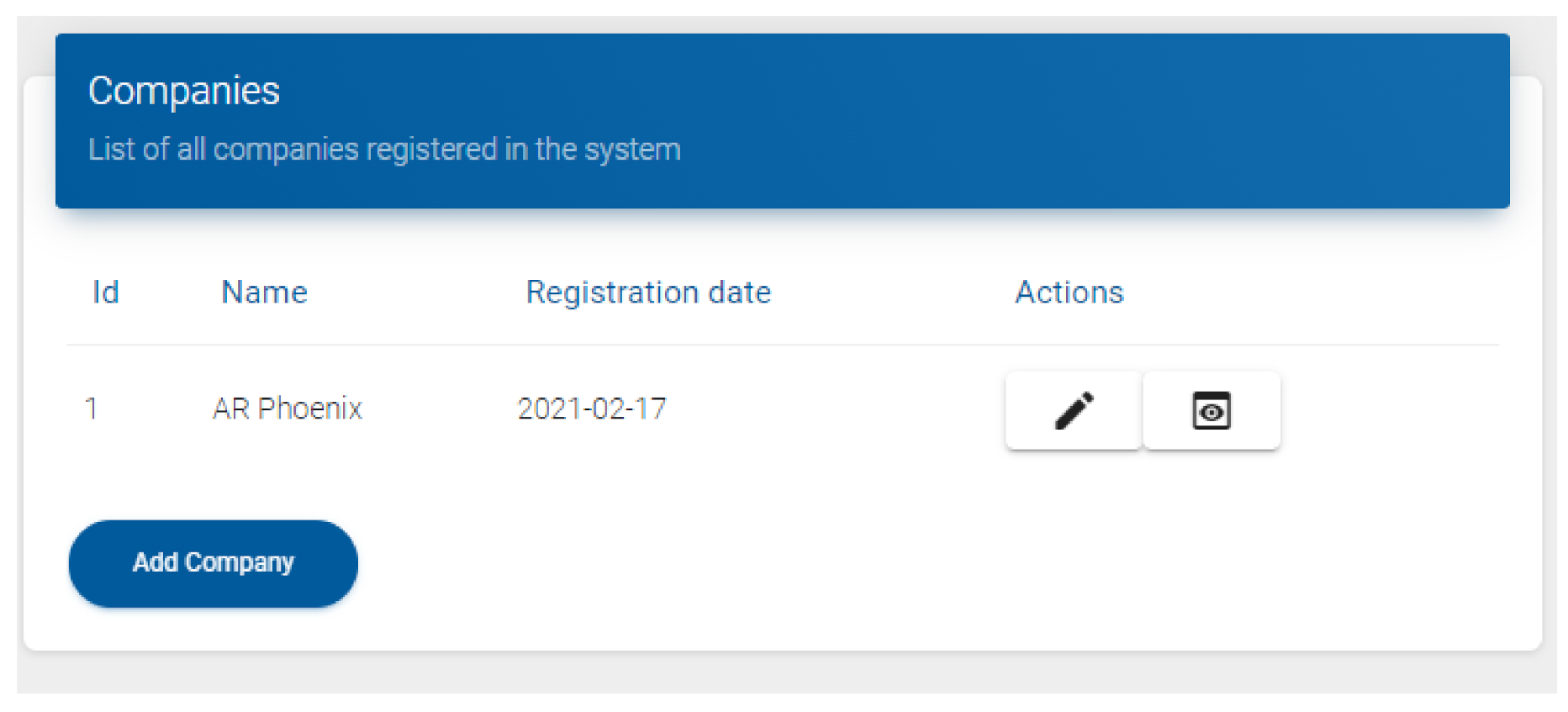The height and width of the screenshot is (712, 1568).
Task: View details of AR Phoenix company
Action: [x=1211, y=411]
